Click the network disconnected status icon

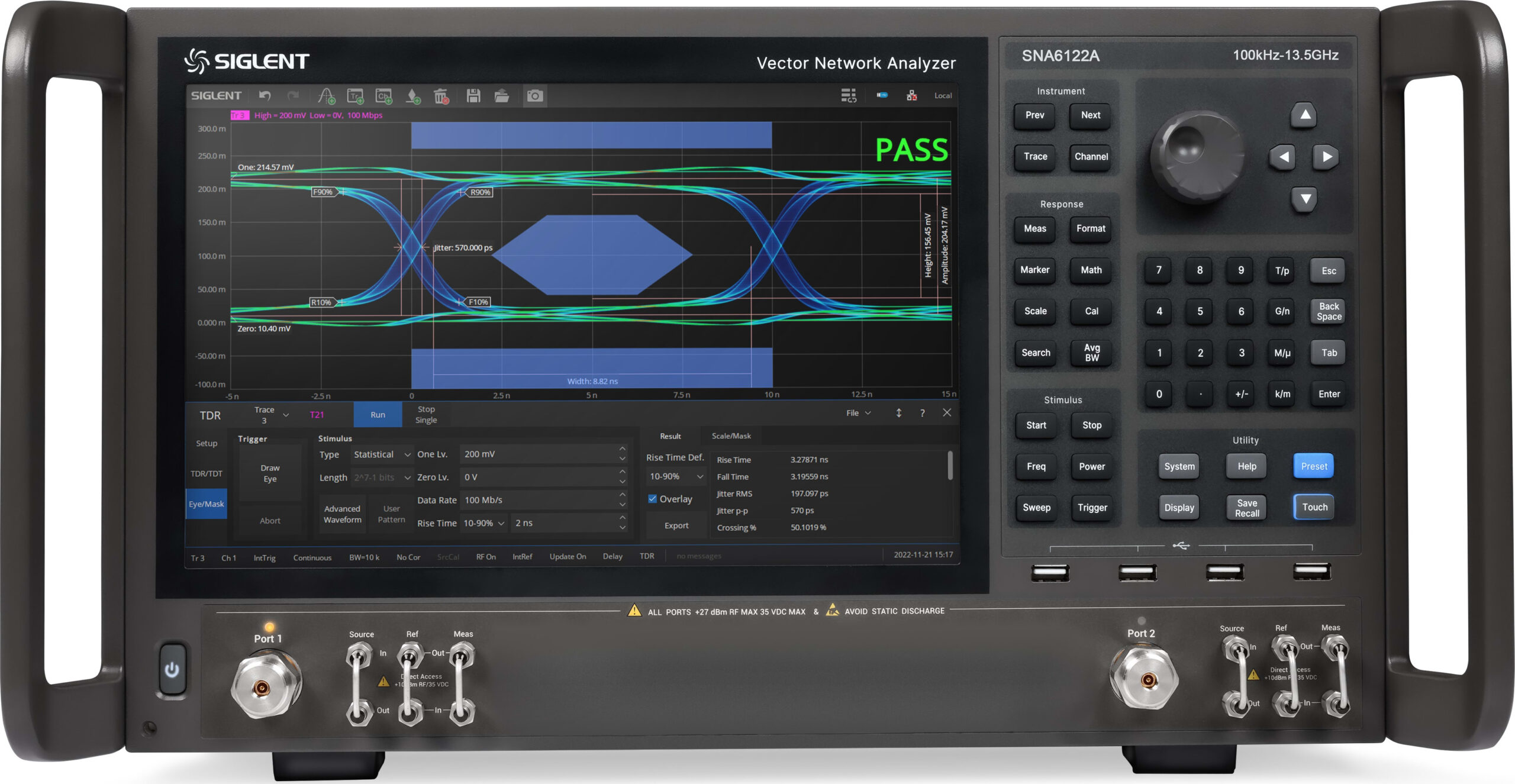point(912,95)
